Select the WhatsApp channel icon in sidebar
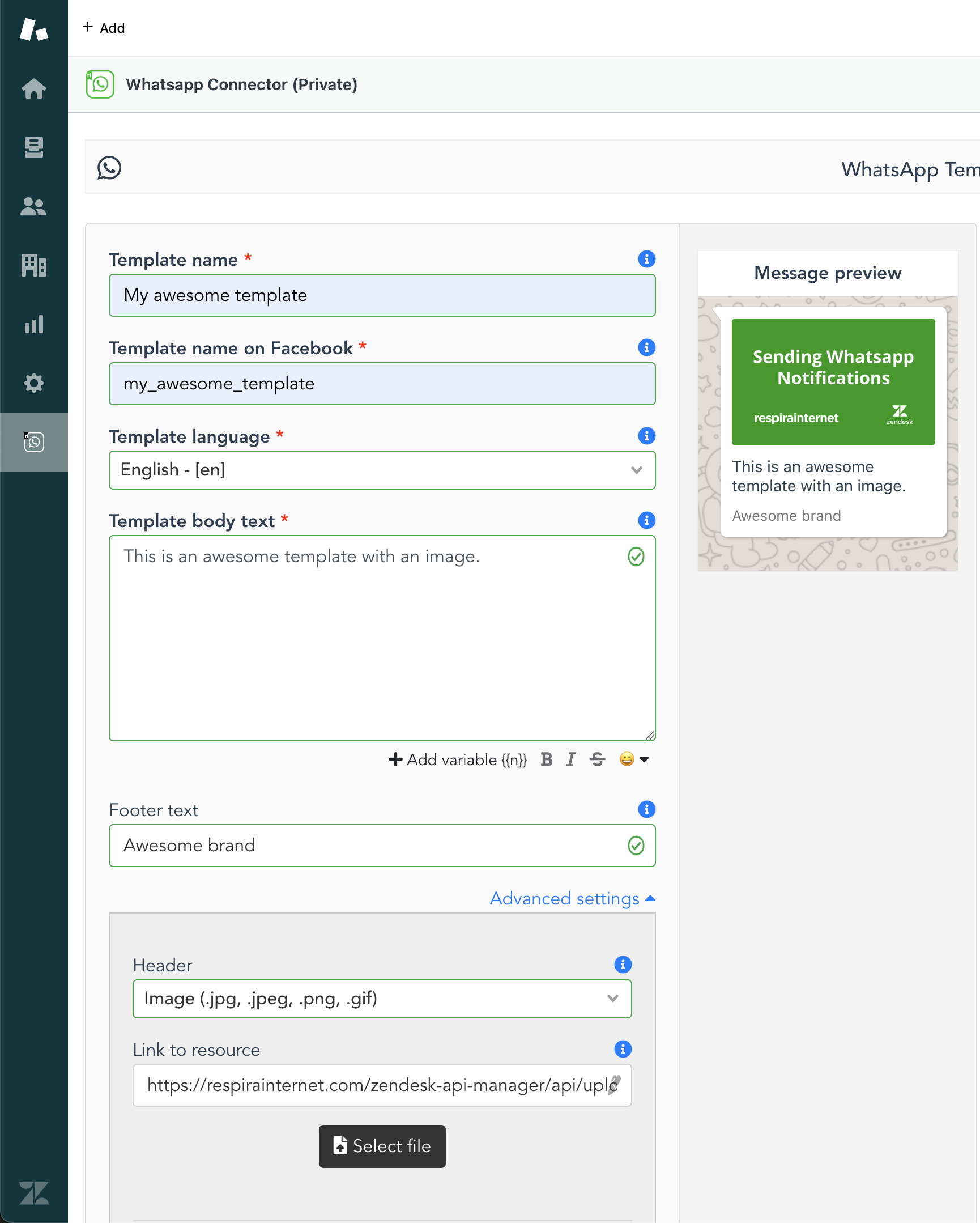This screenshot has width=980, height=1223. (x=34, y=442)
